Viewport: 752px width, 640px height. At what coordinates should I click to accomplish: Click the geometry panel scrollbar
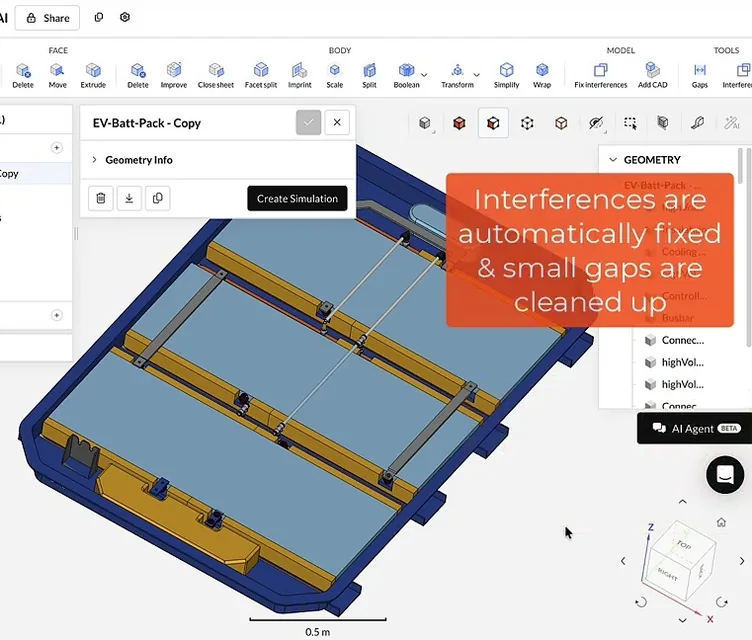pos(740,166)
